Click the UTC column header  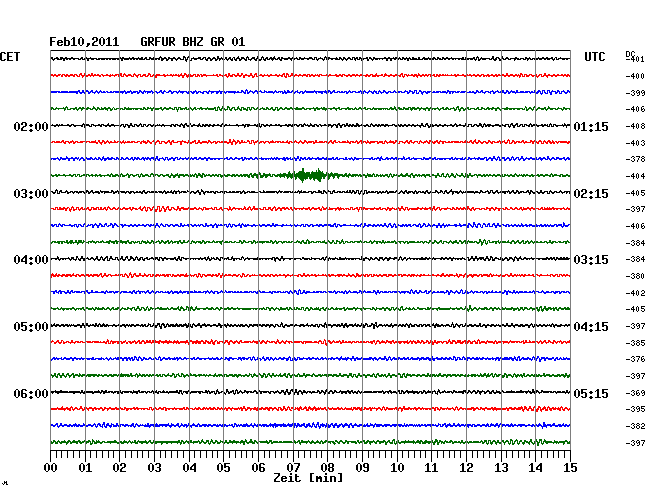click(594, 57)
